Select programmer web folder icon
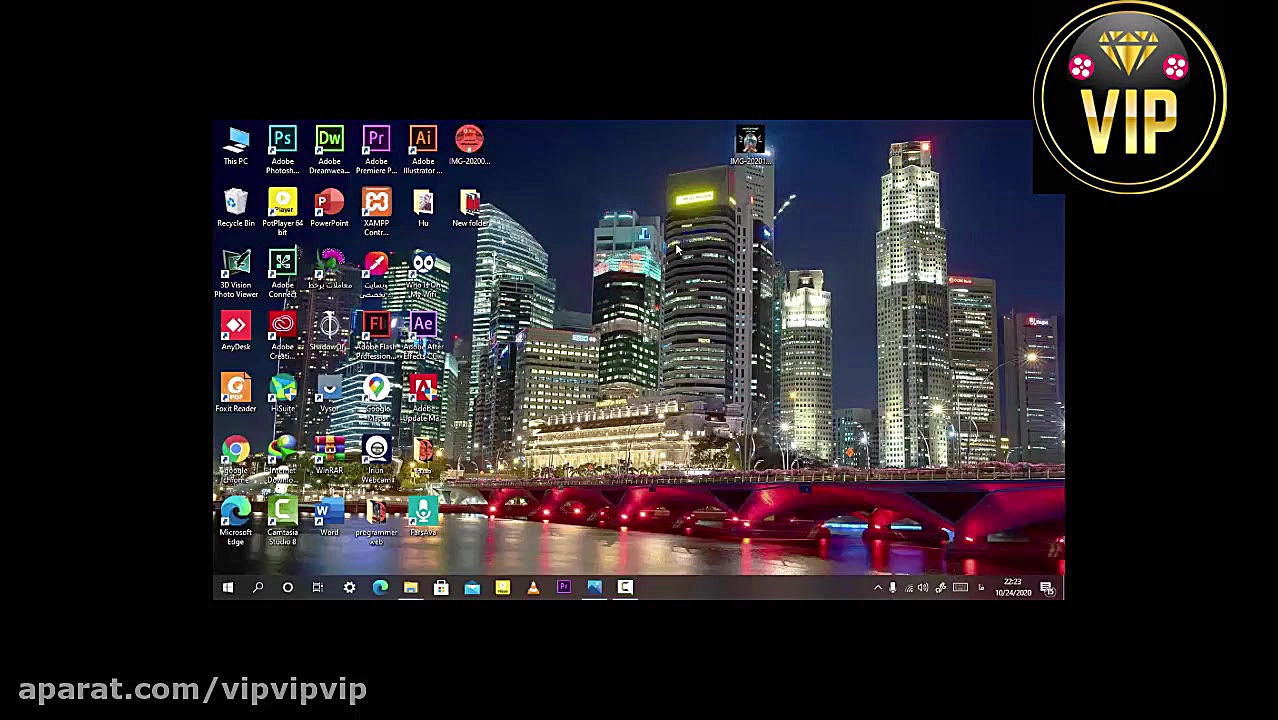This screenshot has width=1278, height=720. (376, 521)
